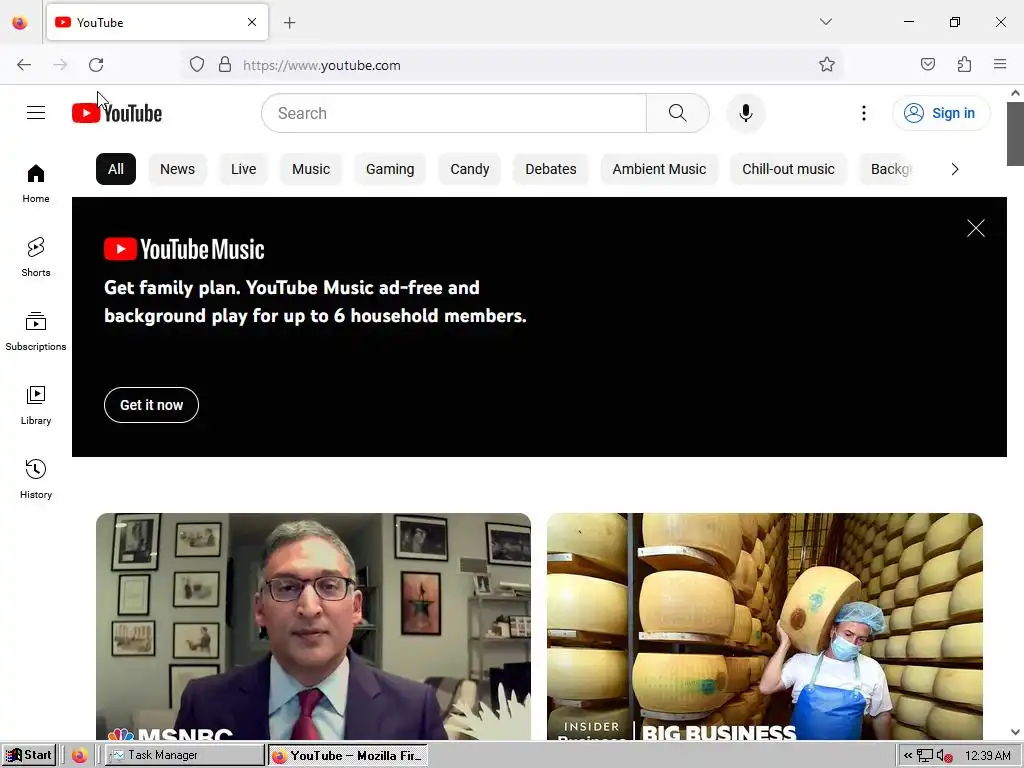Bookmark this page with the star icon

pos(827,64)
